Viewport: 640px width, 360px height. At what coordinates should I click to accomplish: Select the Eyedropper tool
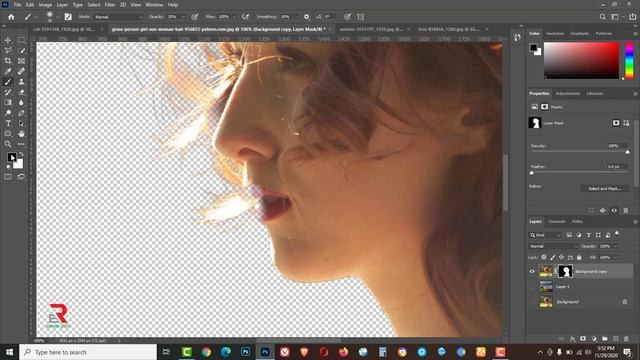[x=8, y=71]
